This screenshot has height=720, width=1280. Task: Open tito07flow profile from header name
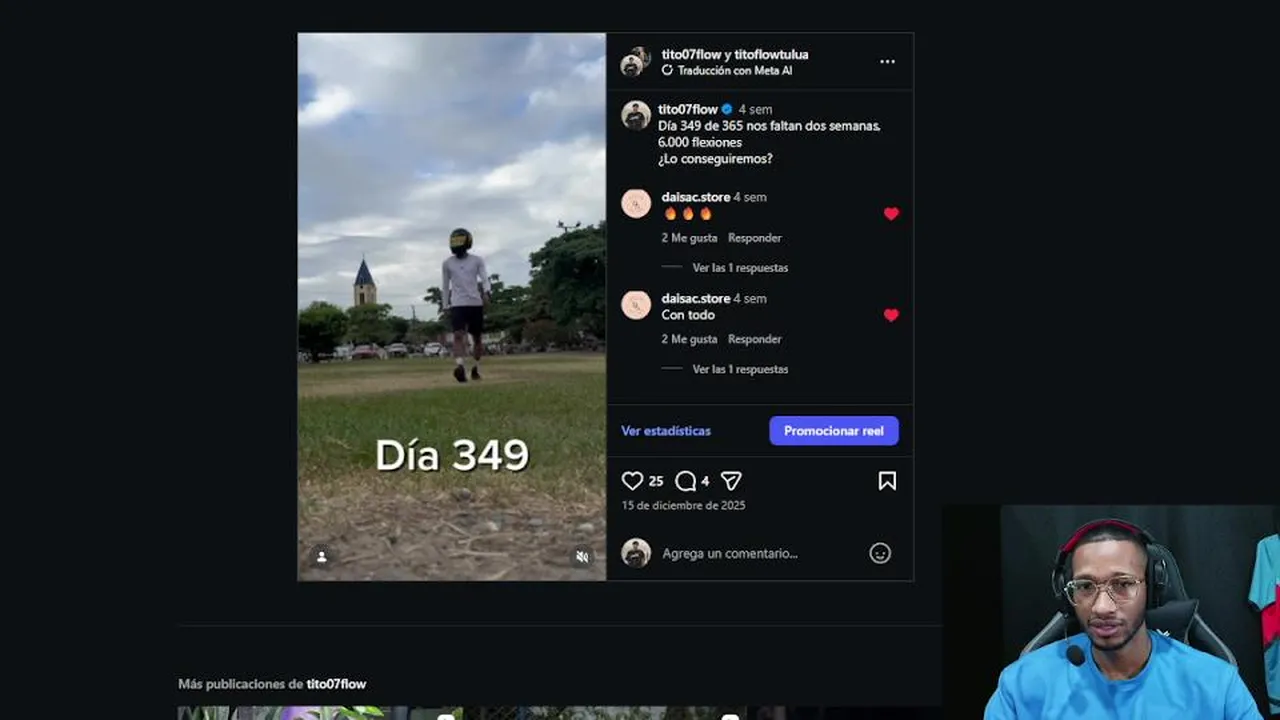tap(691, 54)
